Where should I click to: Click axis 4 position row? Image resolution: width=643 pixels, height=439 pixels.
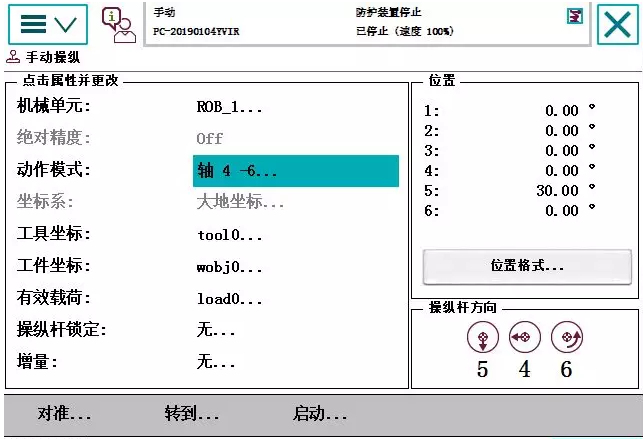(x=510, y=171)
